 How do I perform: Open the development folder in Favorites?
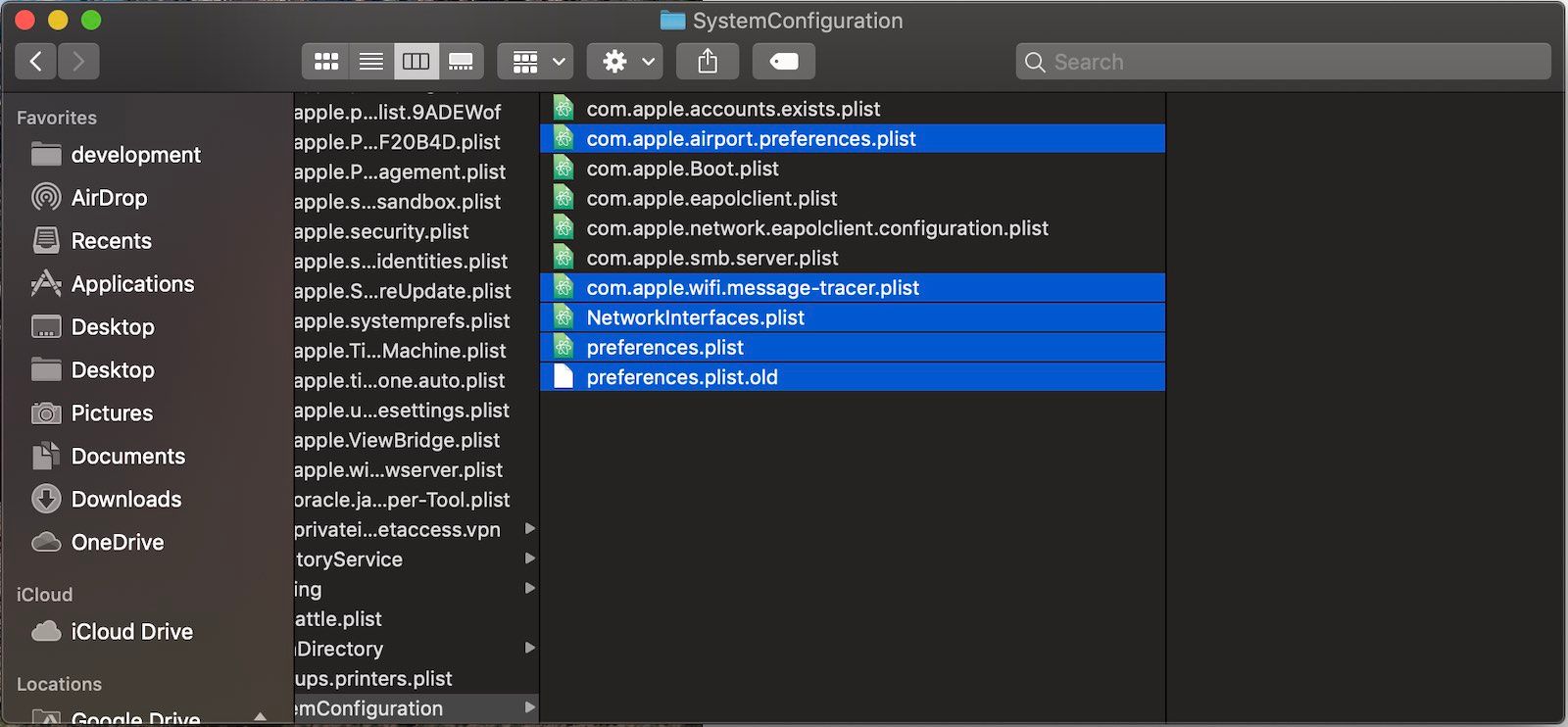[x=116, y=155]
